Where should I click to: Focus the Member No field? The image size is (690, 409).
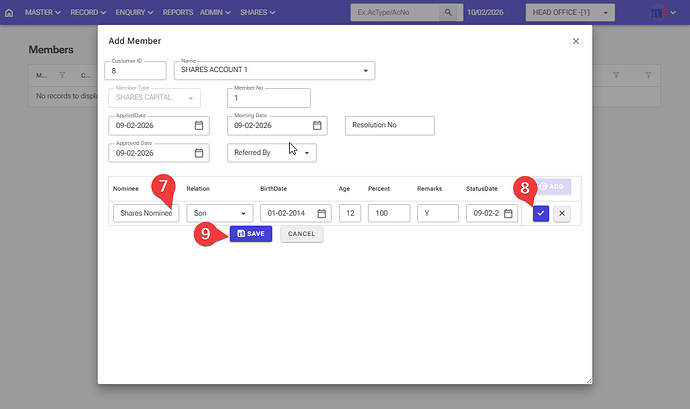(x=268, y=98)
